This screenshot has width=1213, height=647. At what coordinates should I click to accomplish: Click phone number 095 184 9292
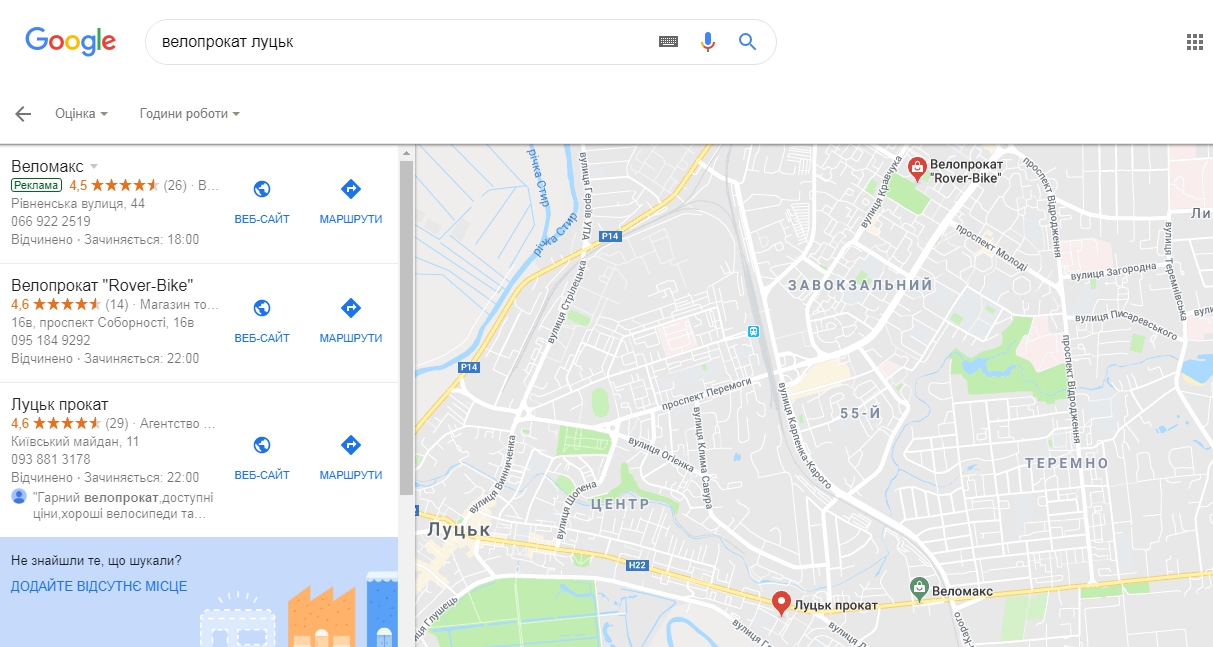pos(51,340)
